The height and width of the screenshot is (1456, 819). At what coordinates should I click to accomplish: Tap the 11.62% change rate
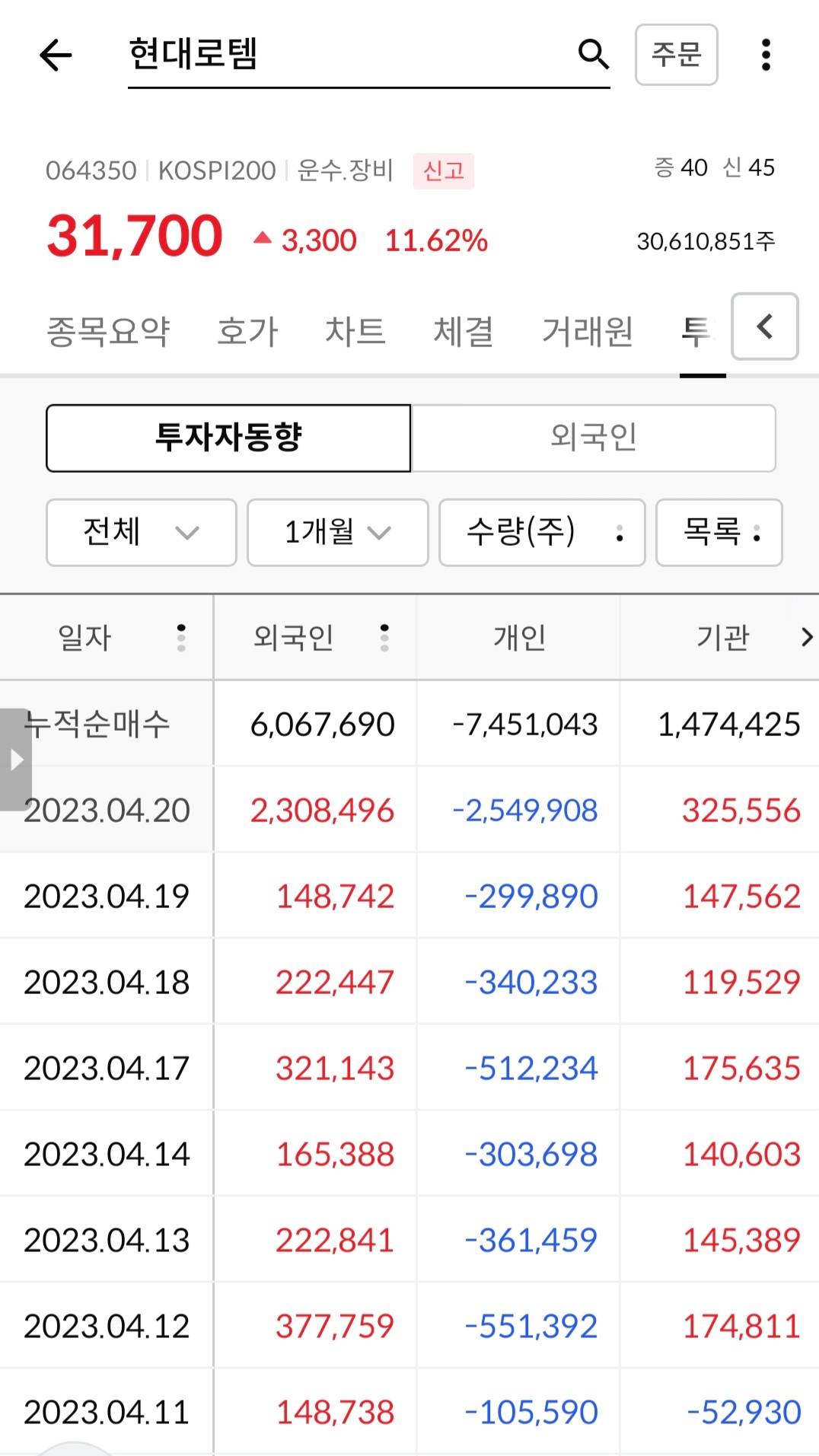click(x=436, y=241)
